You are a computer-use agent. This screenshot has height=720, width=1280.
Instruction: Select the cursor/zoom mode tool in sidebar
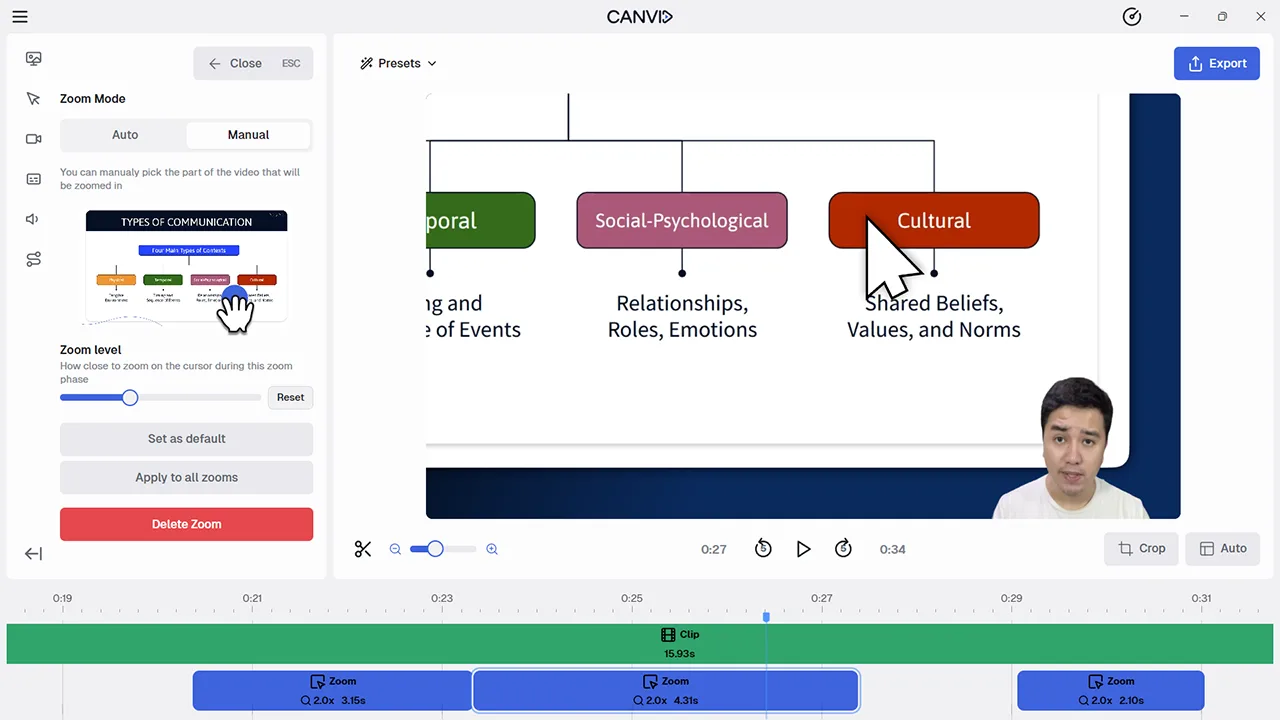33,98
